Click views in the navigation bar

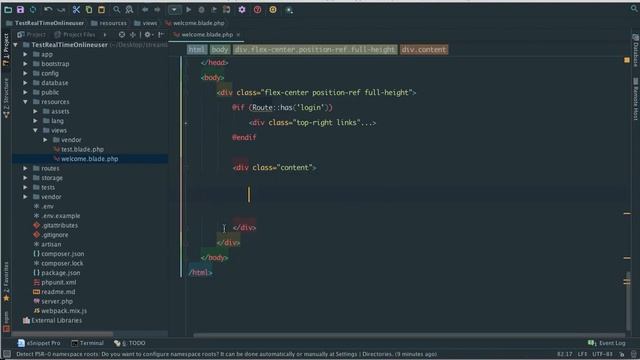146,23
